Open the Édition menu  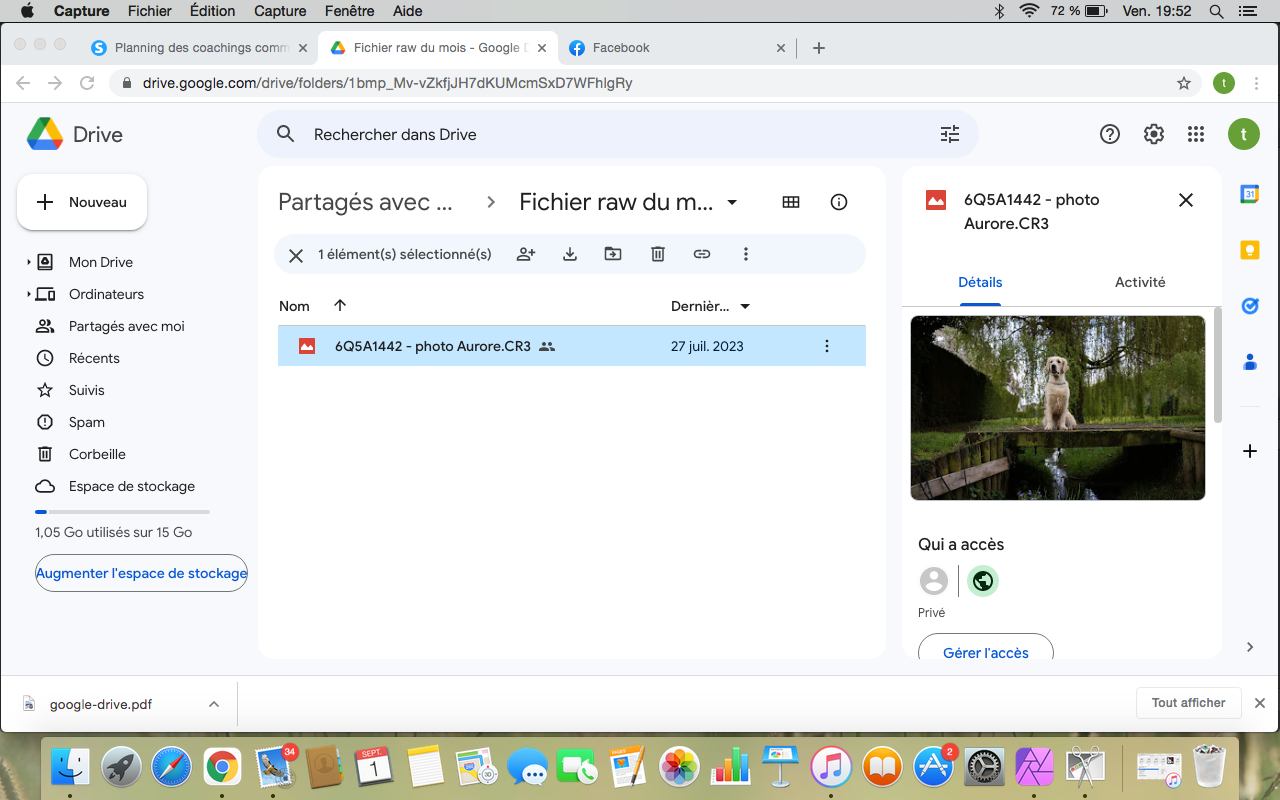[x=212, y=11]
